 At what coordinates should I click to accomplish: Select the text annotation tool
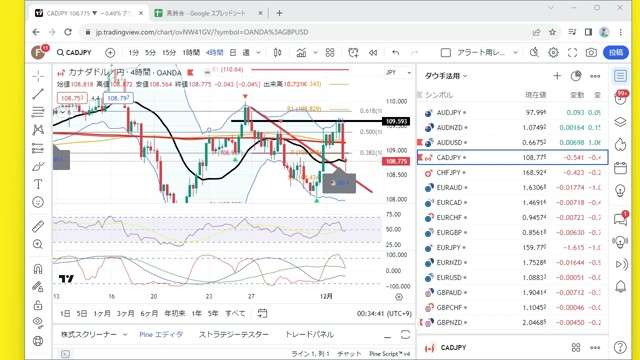pyautogui.click(x=38, y=184)
